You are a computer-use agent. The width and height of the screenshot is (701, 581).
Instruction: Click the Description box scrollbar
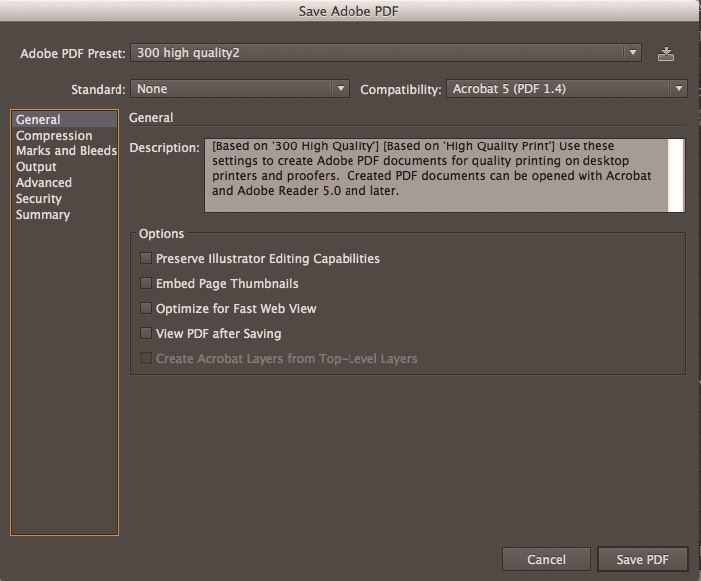677,175
